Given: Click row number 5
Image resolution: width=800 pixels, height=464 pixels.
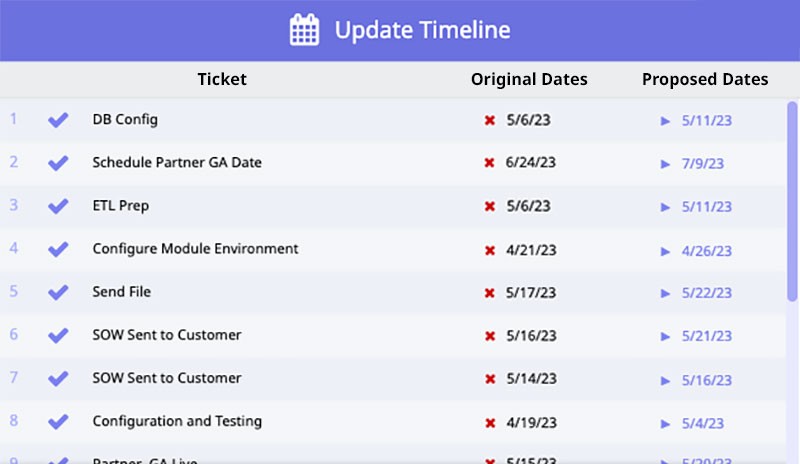Looking at the screenshot, I should pos(14,291).
